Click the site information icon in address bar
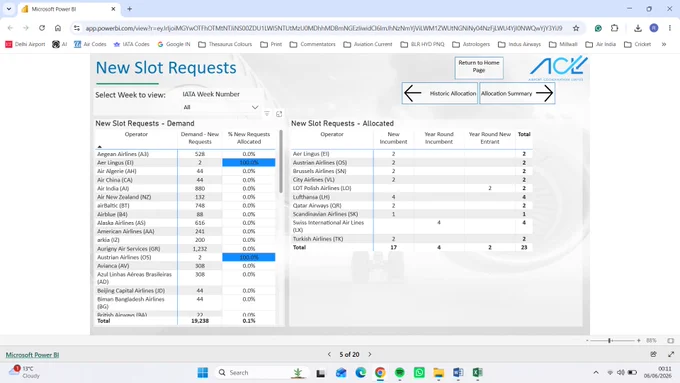 [x=77, y=28]
